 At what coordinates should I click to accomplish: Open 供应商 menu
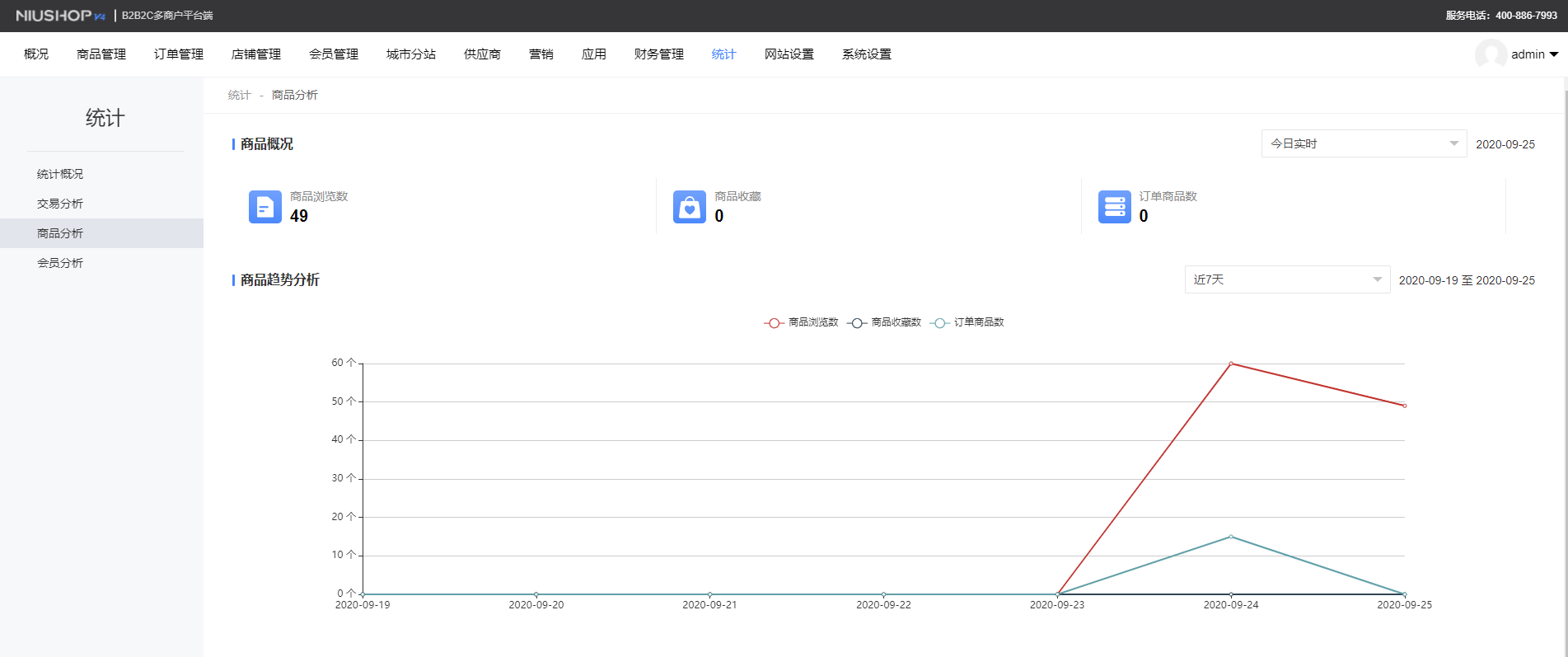coord(482,54)
